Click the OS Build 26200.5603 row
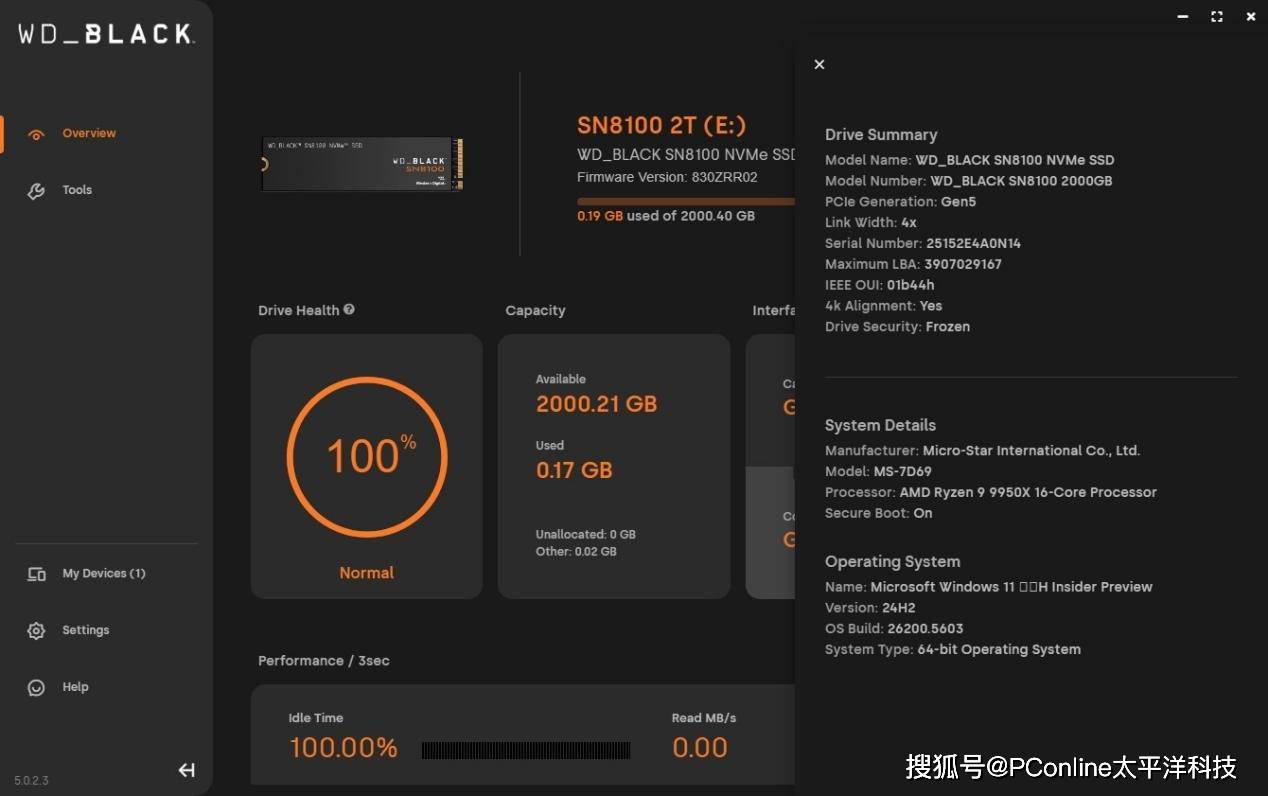The image size is (1268, 796). click(894, 629)
